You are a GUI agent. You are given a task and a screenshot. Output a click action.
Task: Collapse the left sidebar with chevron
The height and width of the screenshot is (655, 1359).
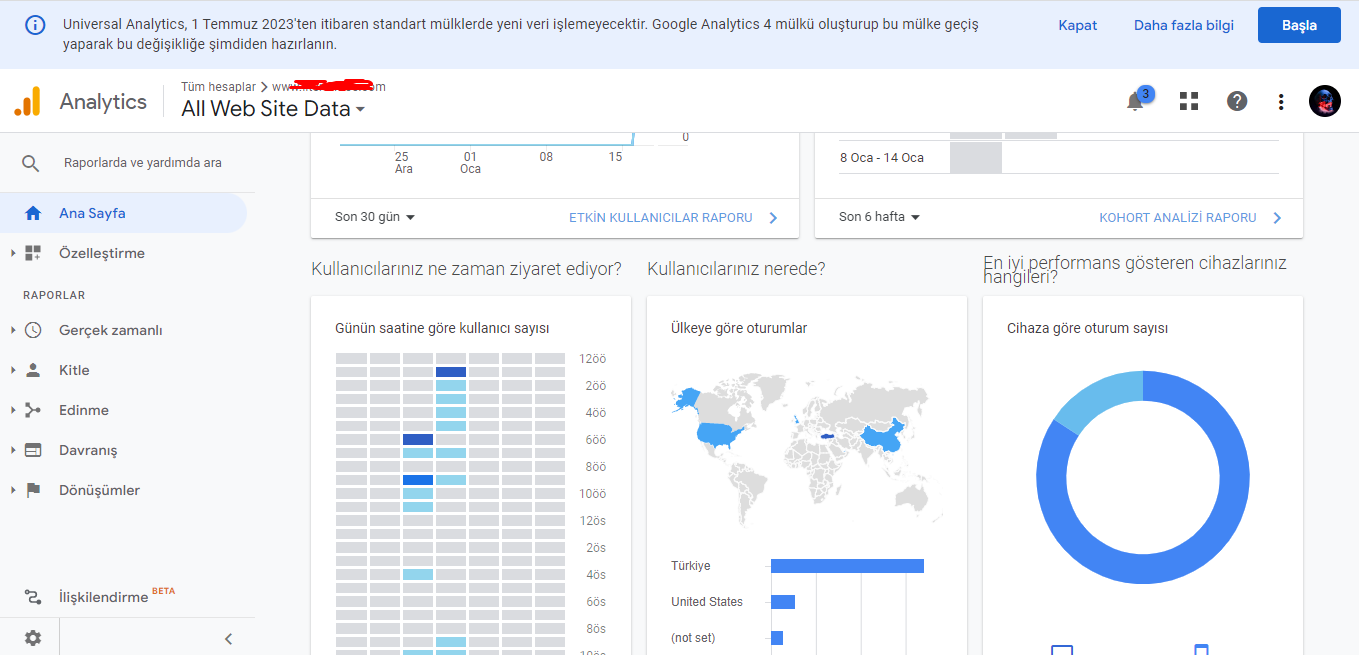click(228, 639)
